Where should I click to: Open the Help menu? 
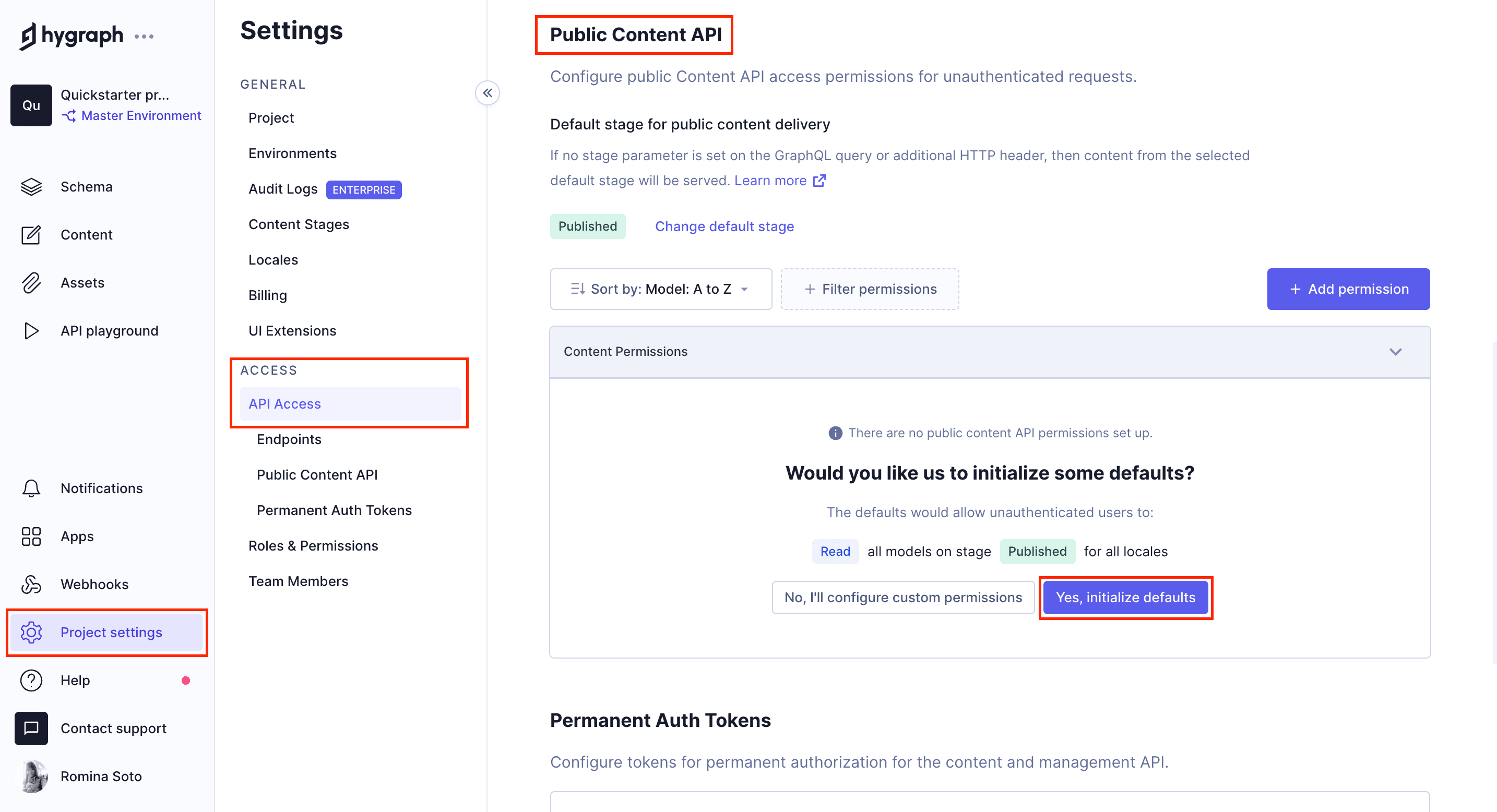75,680
